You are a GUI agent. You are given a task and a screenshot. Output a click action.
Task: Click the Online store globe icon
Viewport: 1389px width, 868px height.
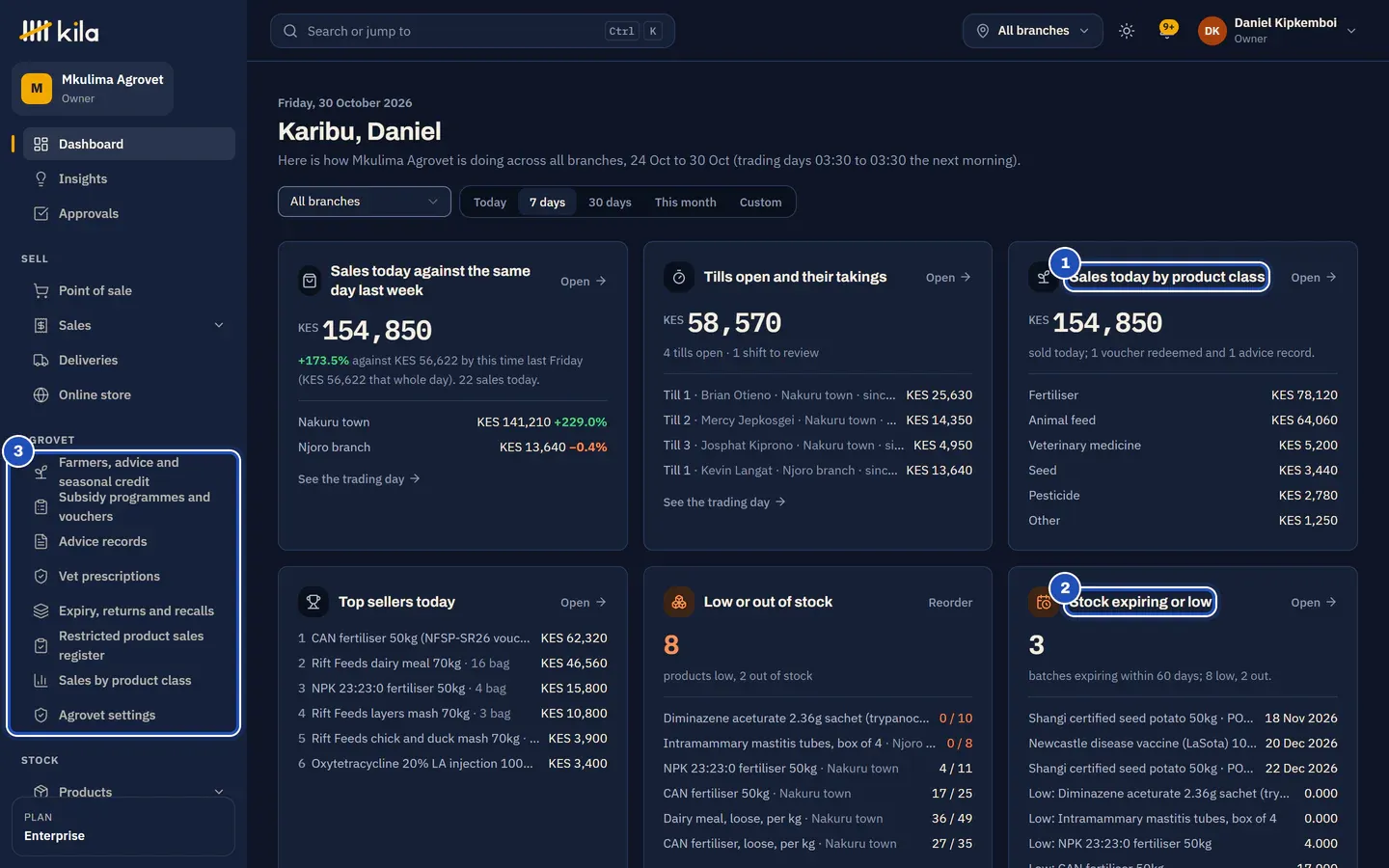[x=41, y=394]
